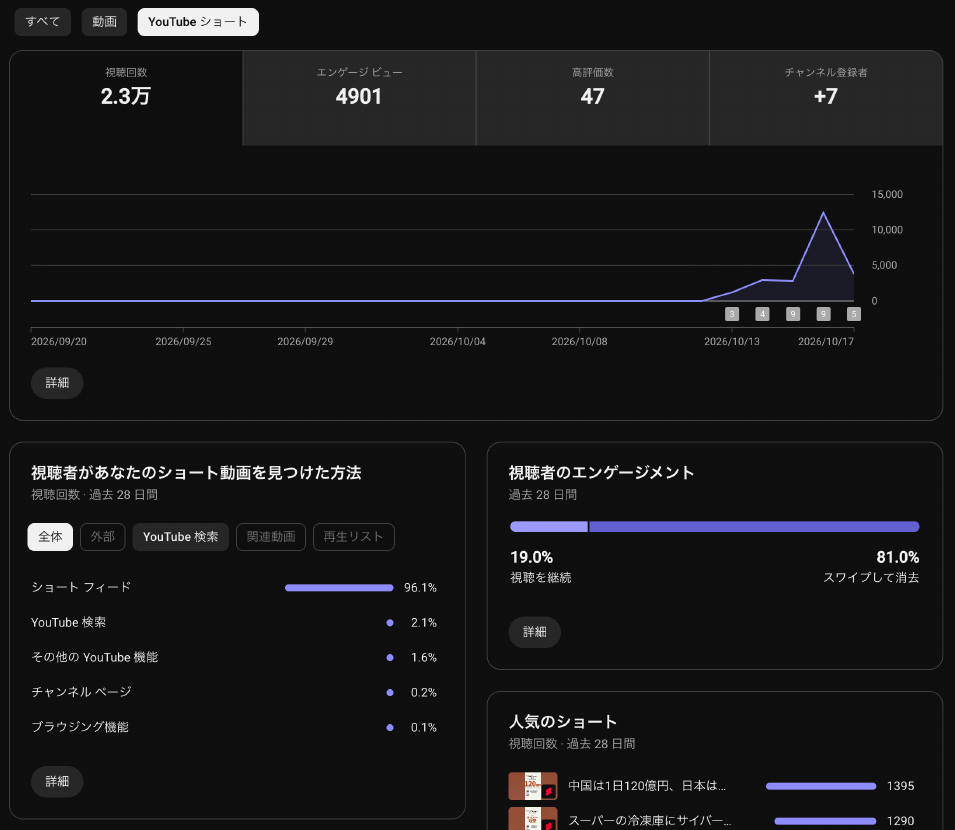
Task: Click the 19.0% 視聴を継続 bar segment
Action: [549, 527]
